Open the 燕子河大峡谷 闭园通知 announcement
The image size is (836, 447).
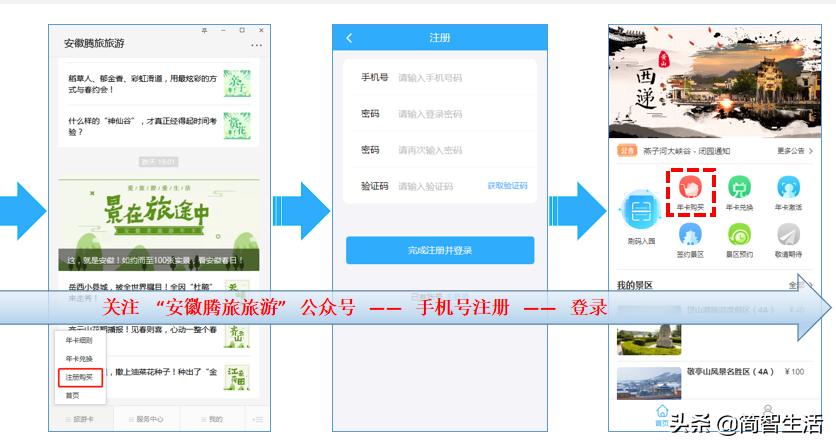click(x=687, y=151)
